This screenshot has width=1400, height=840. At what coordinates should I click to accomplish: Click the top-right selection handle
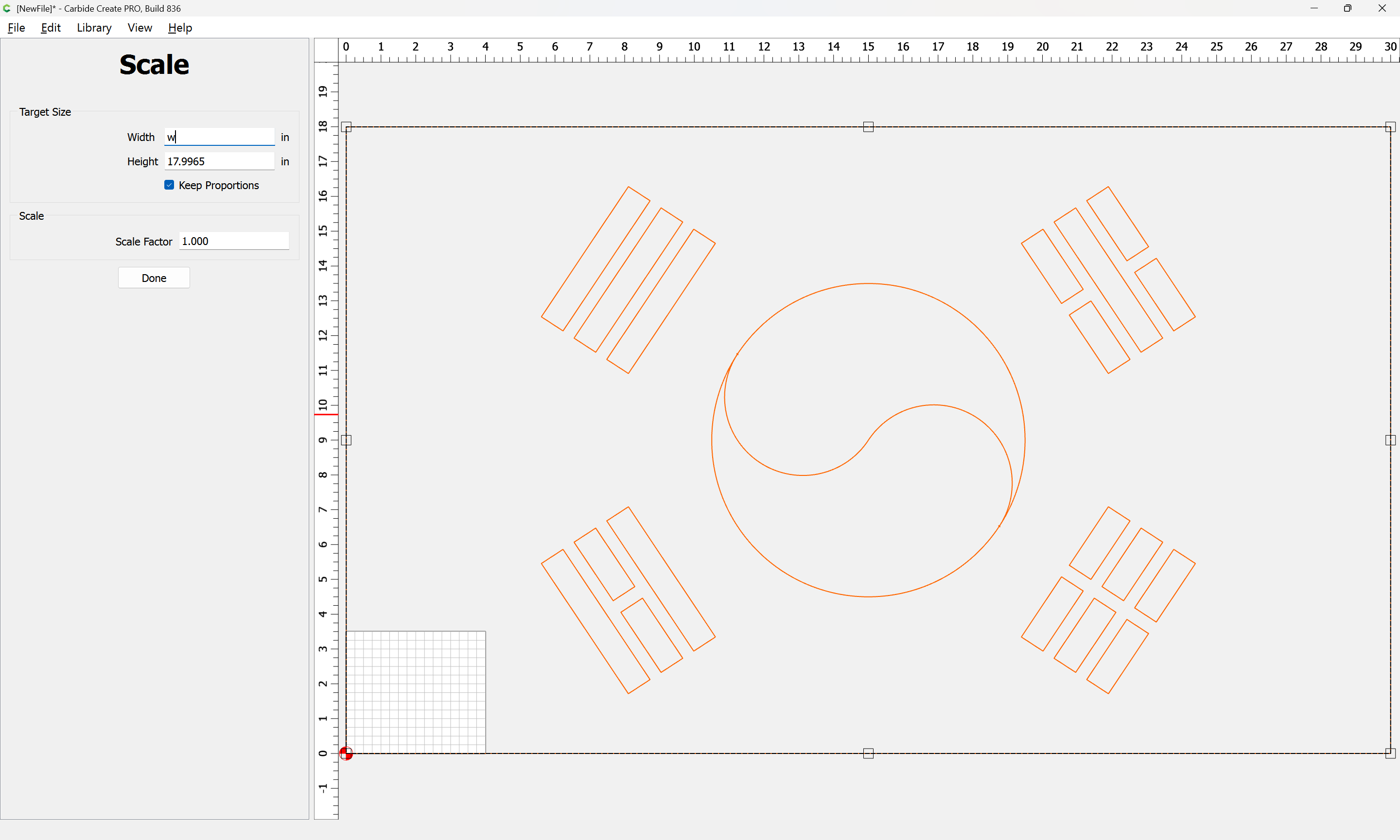pyautogui.click(x=1390, y=127)
